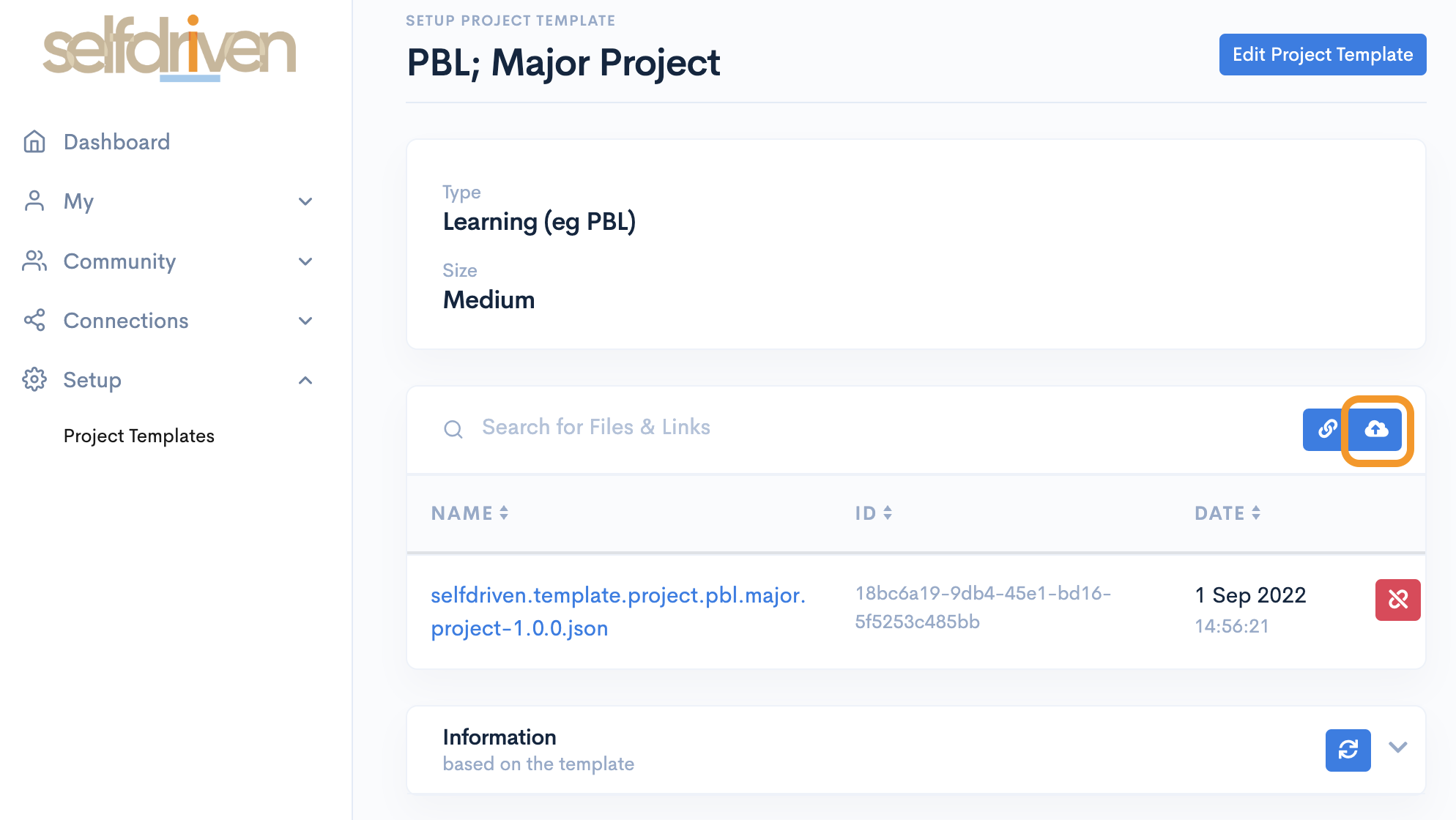Open Dashboard from the sidebar

coord(116,141)
